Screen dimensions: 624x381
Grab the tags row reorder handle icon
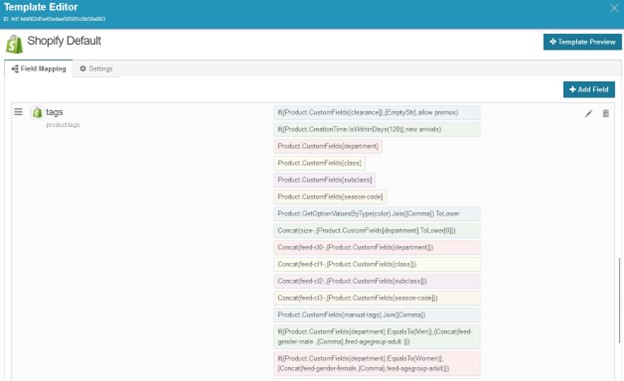(x=18, y=112)
